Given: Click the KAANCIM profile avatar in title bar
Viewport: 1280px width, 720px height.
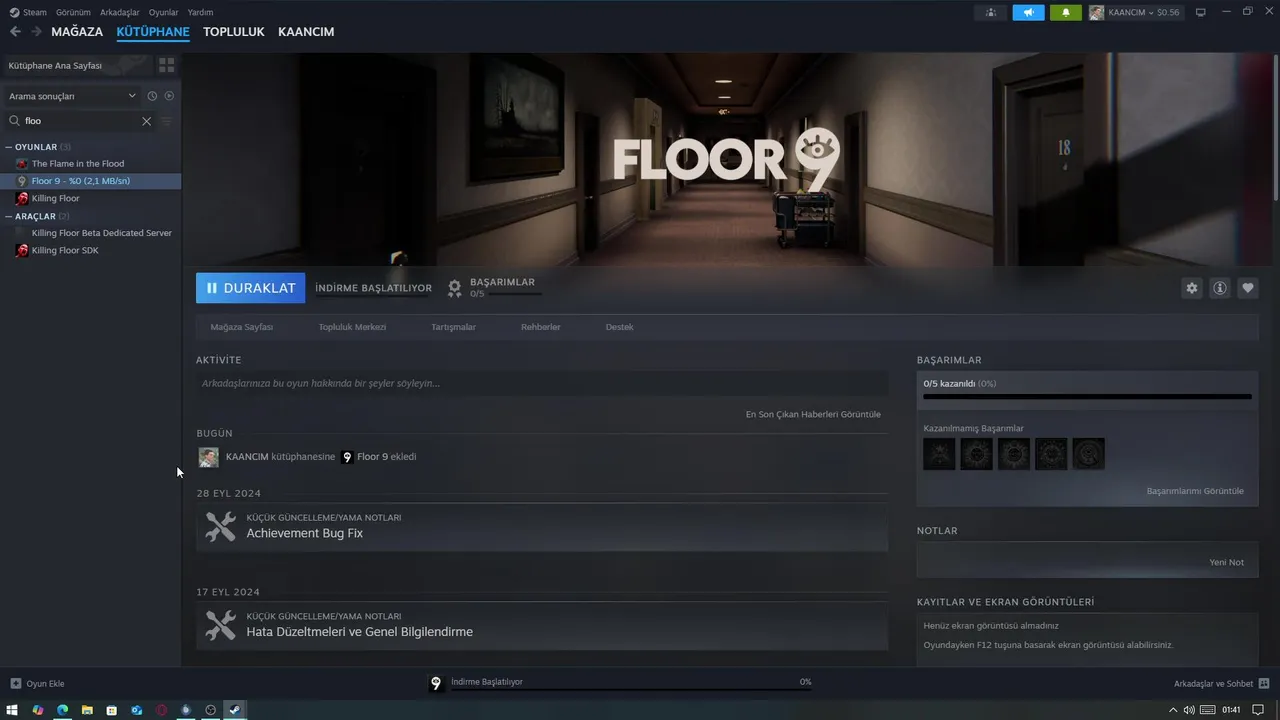Looking at the screenshot, I should click(1097, 12).
